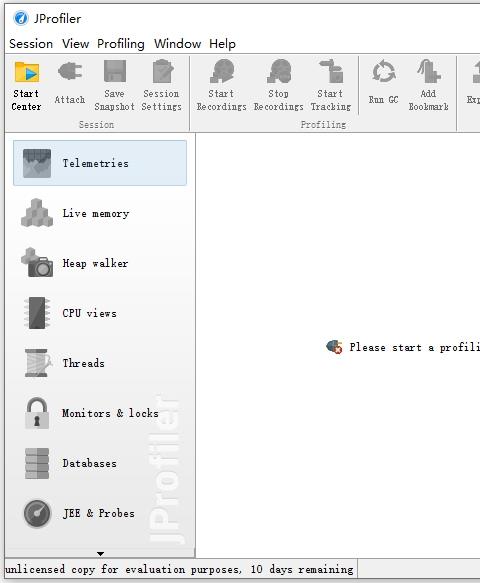Click the Add Bookmark icon
The height and width of the screenshot is (583, 480).
[428, 71]
